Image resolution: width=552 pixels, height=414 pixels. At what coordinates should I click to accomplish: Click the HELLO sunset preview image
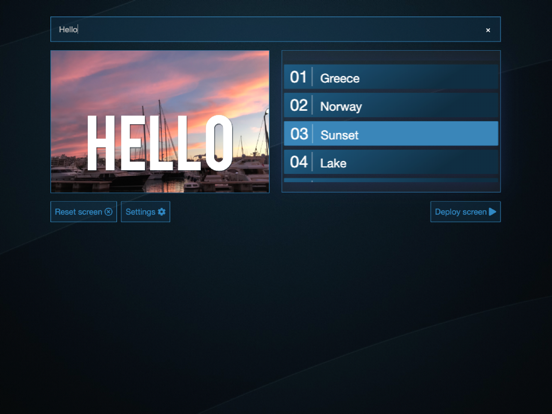click(x=160, y=121)
